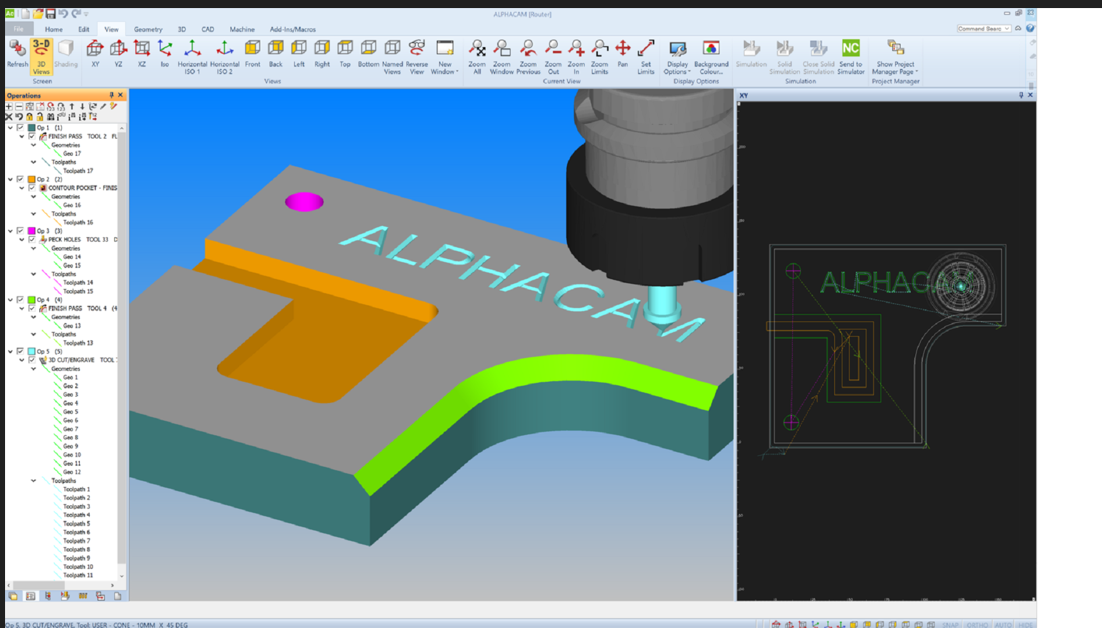This screenshot has height=628, width=1102.
Task: Toggle the PECK HOLES checkbox
Action: pyautogui.click(x=32, y=240)
